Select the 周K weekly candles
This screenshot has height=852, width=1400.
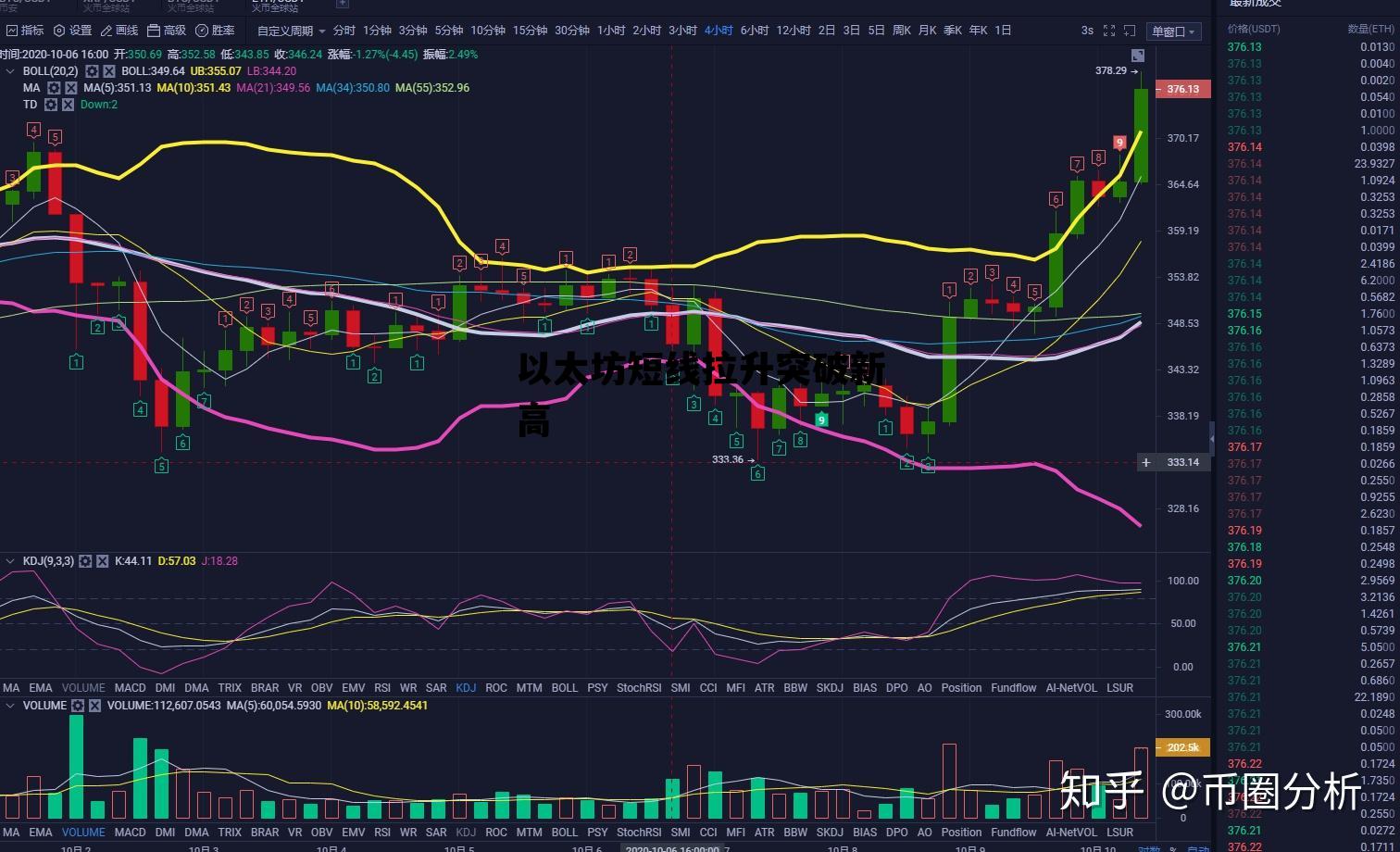pos(902,31)
